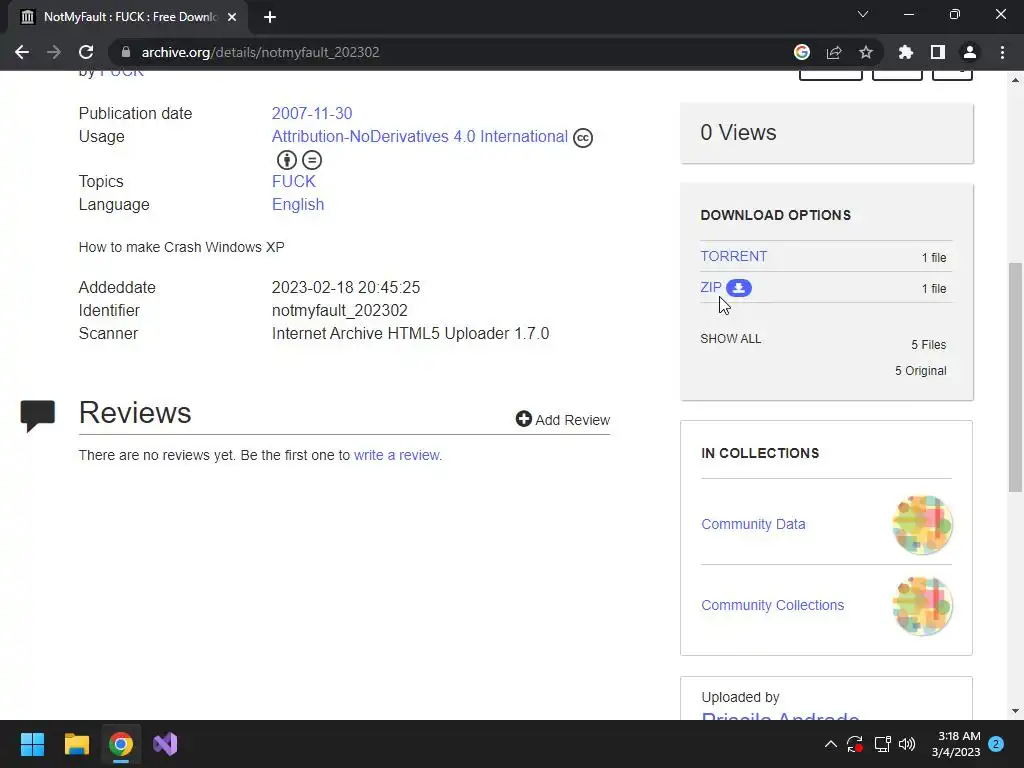
Task: Open Visual Studio from the taskbar
Action: coord(165,744)
